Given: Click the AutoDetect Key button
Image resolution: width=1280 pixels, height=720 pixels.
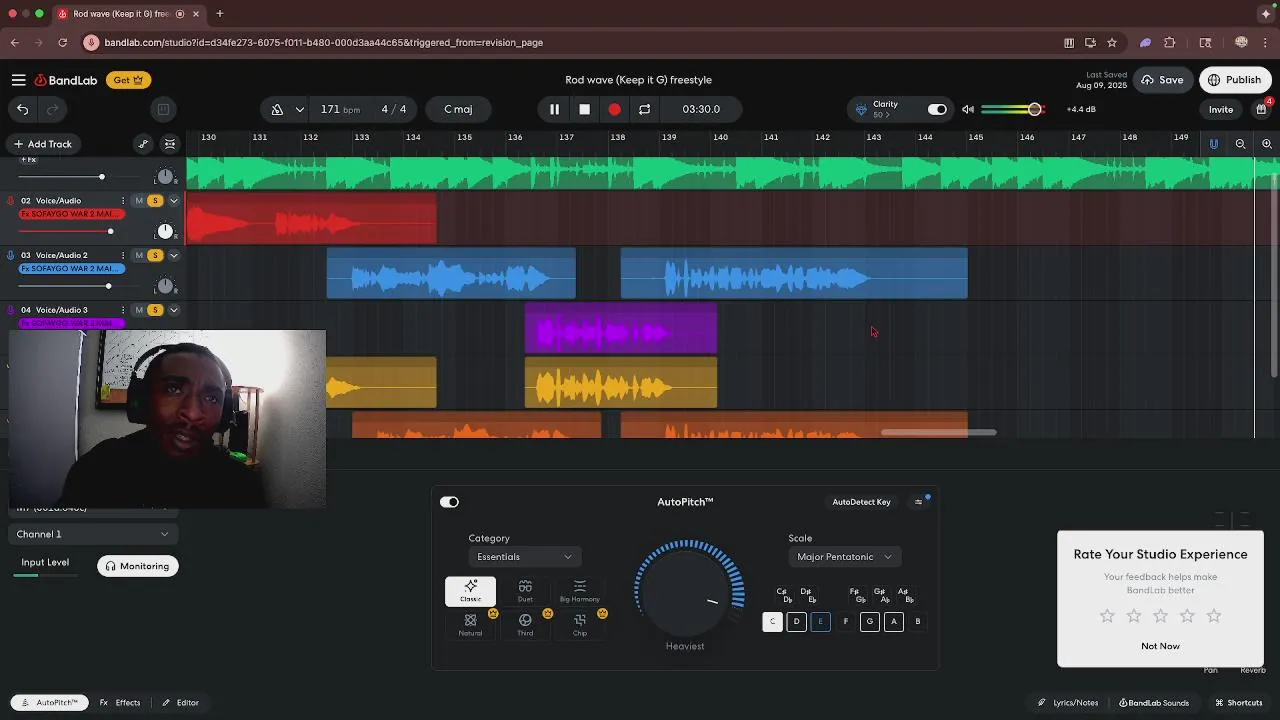Looking at the screenshot, I should click(861, 502).
